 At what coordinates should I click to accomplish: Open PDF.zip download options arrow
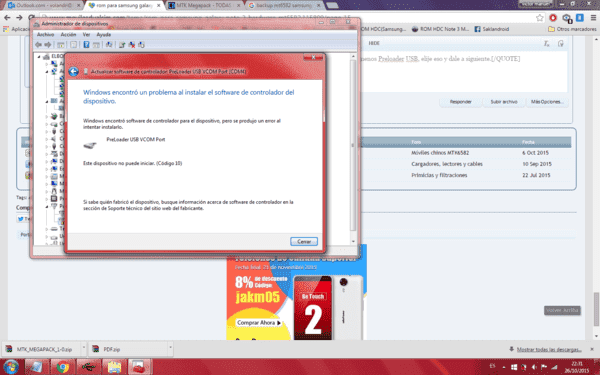(x=171, y=349)
